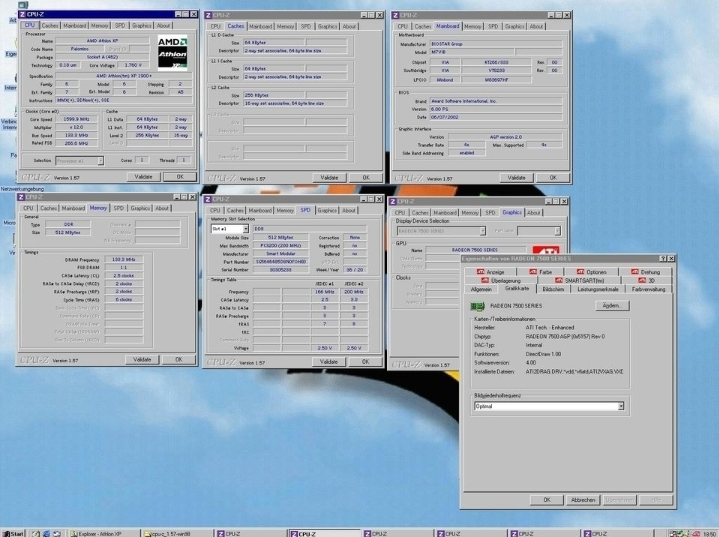Click the Z title icon of the CPU-Z Graphics window

tap(393, 201)
